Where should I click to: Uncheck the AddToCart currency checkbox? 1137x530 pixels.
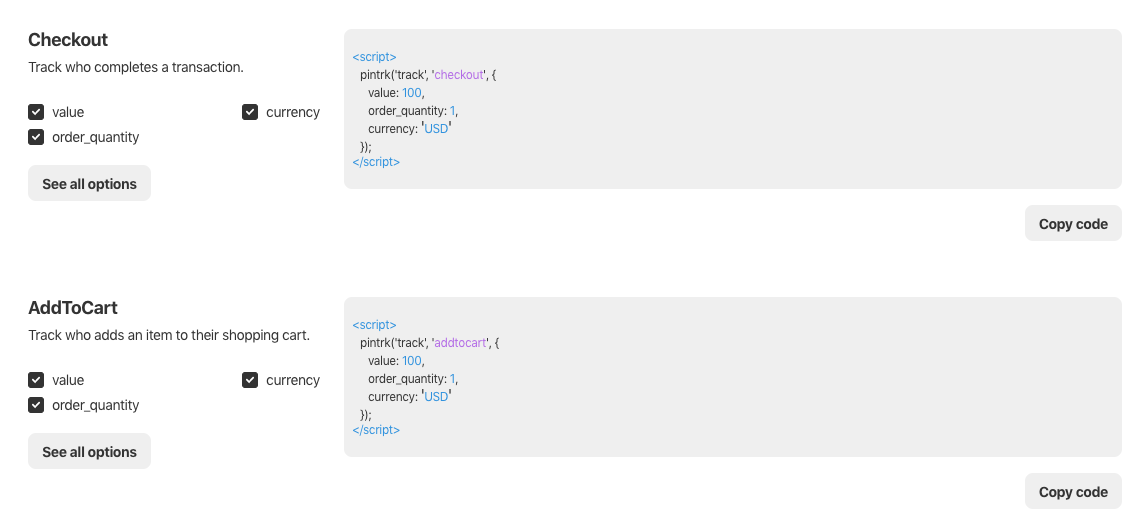(x=250, y=380)
